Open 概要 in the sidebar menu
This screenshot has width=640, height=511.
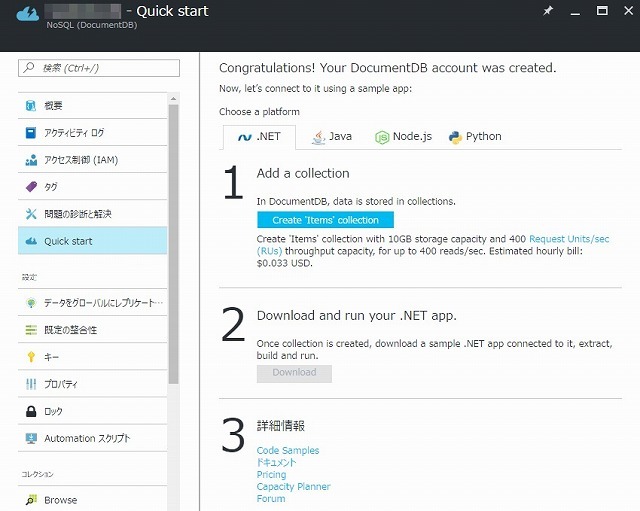coord(93,106)
